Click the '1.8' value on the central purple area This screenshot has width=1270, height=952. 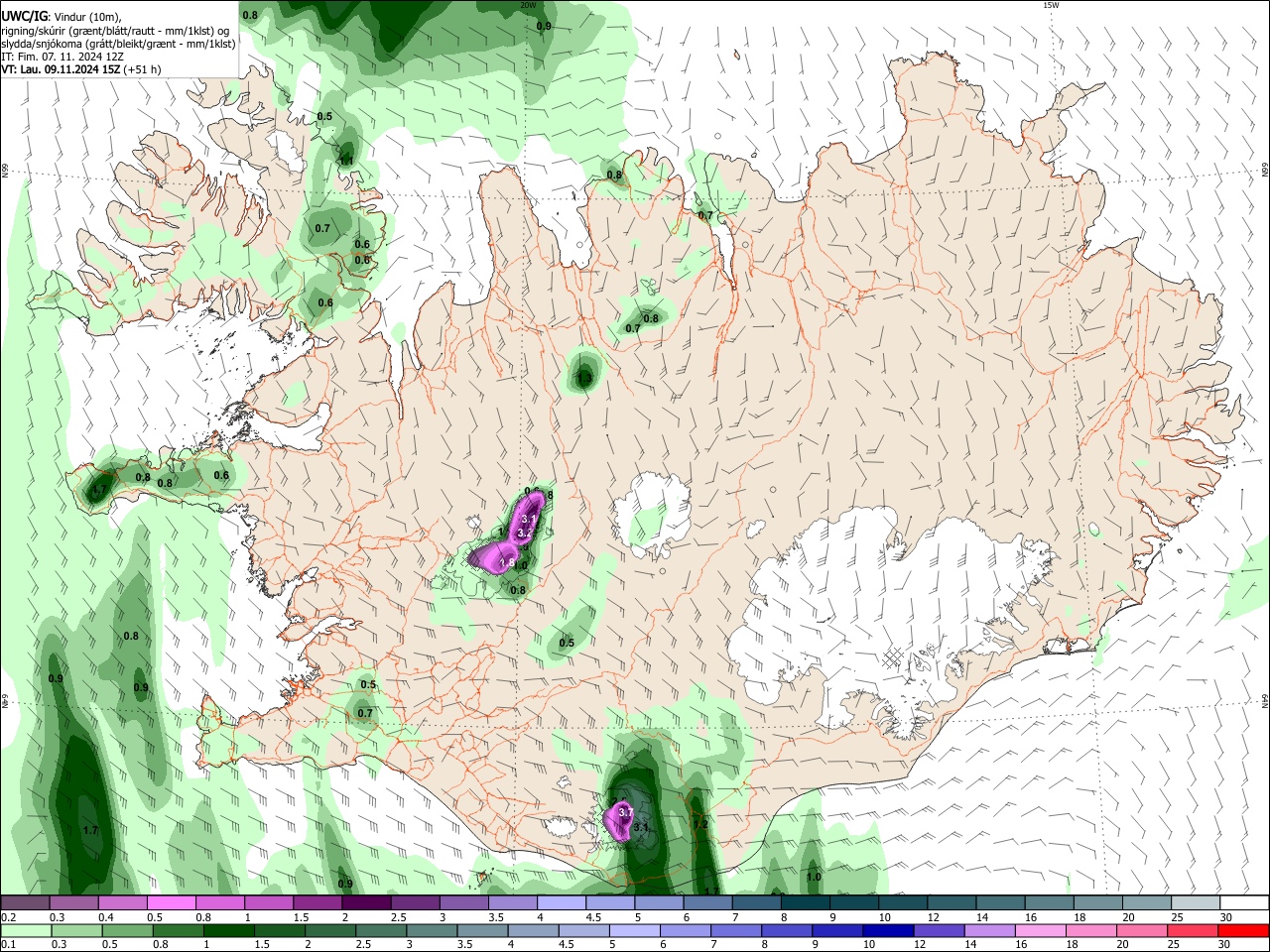[506, 563]
